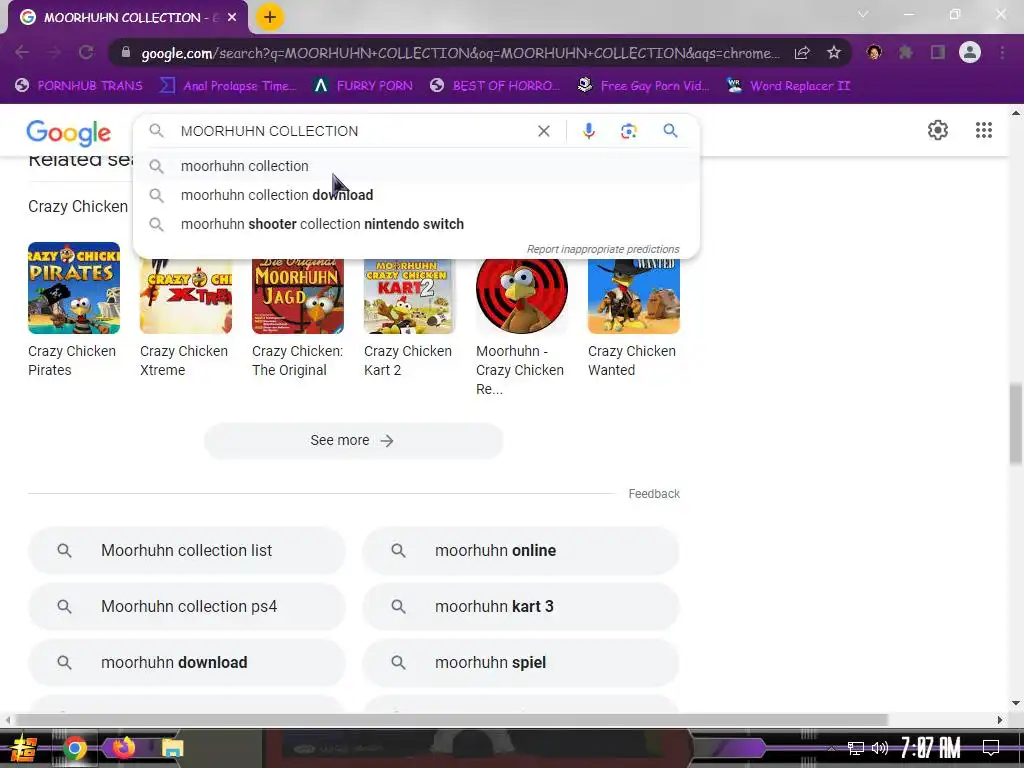The height and width of the screenshot is (768, 1024).
Task: Expand results with See more button
Action: (x=353, y=440)
